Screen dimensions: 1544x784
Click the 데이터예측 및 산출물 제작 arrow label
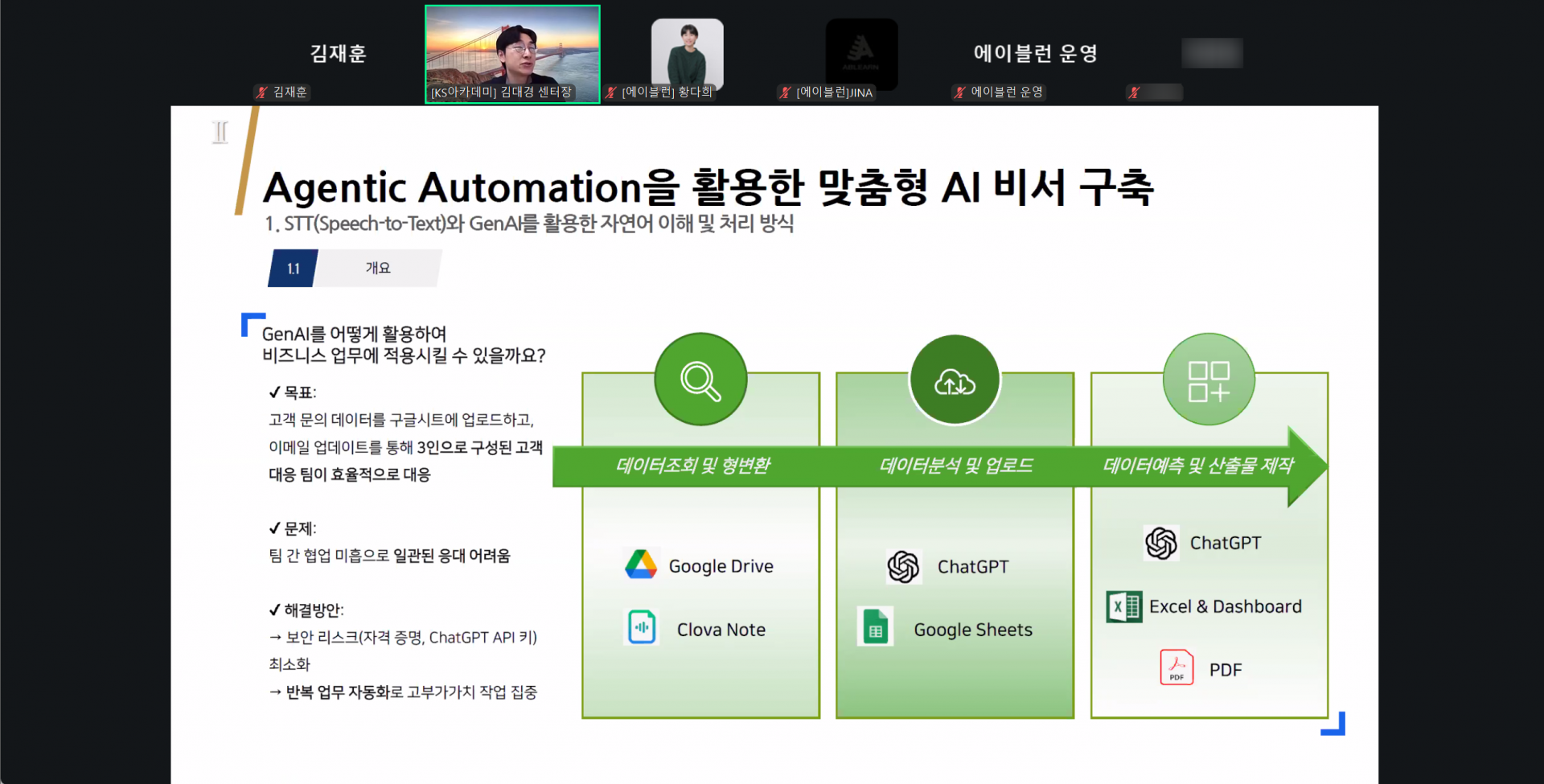[x=1198, y=466]
